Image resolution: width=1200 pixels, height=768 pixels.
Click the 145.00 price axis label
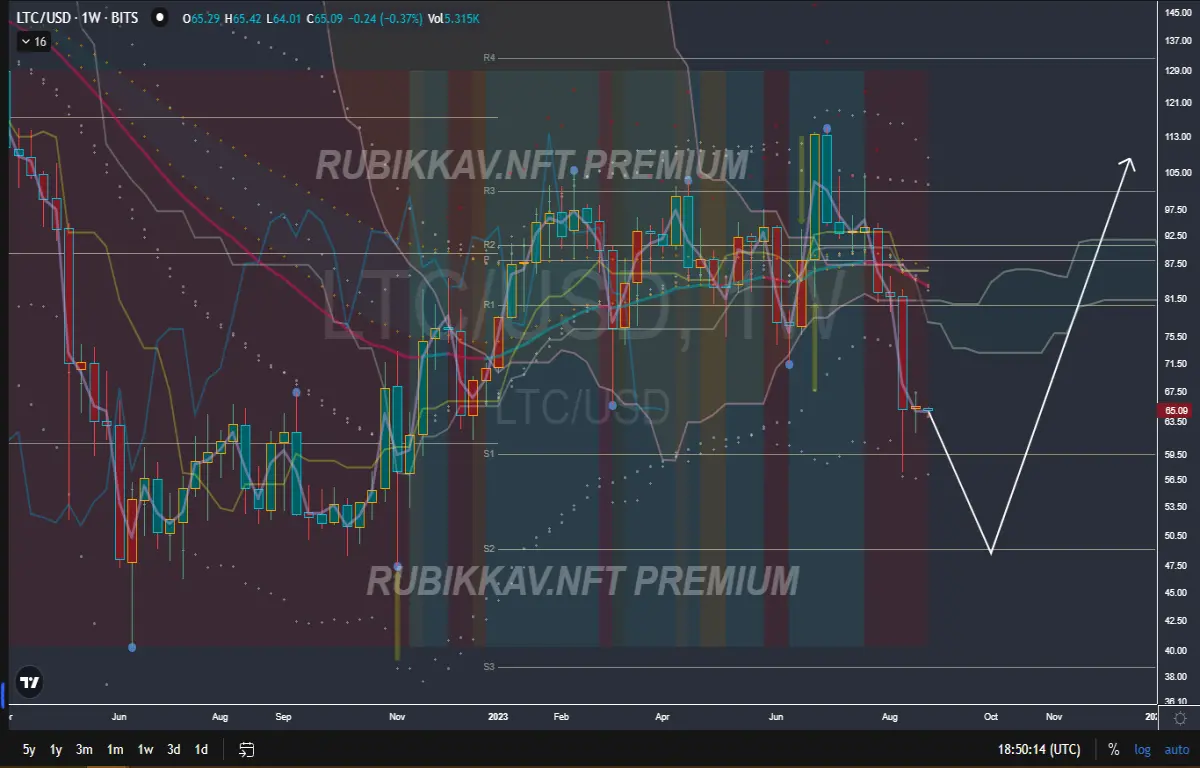1178,12
